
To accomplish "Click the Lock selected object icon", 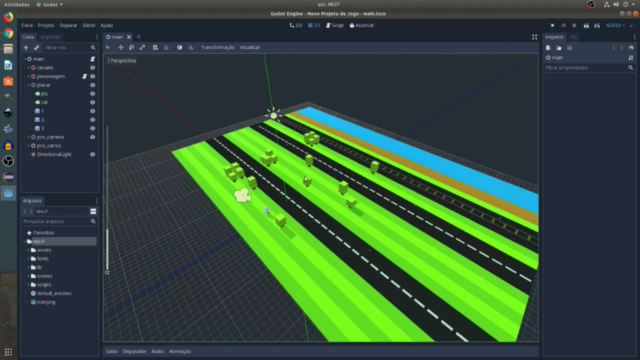I will (x=166, y=47).
